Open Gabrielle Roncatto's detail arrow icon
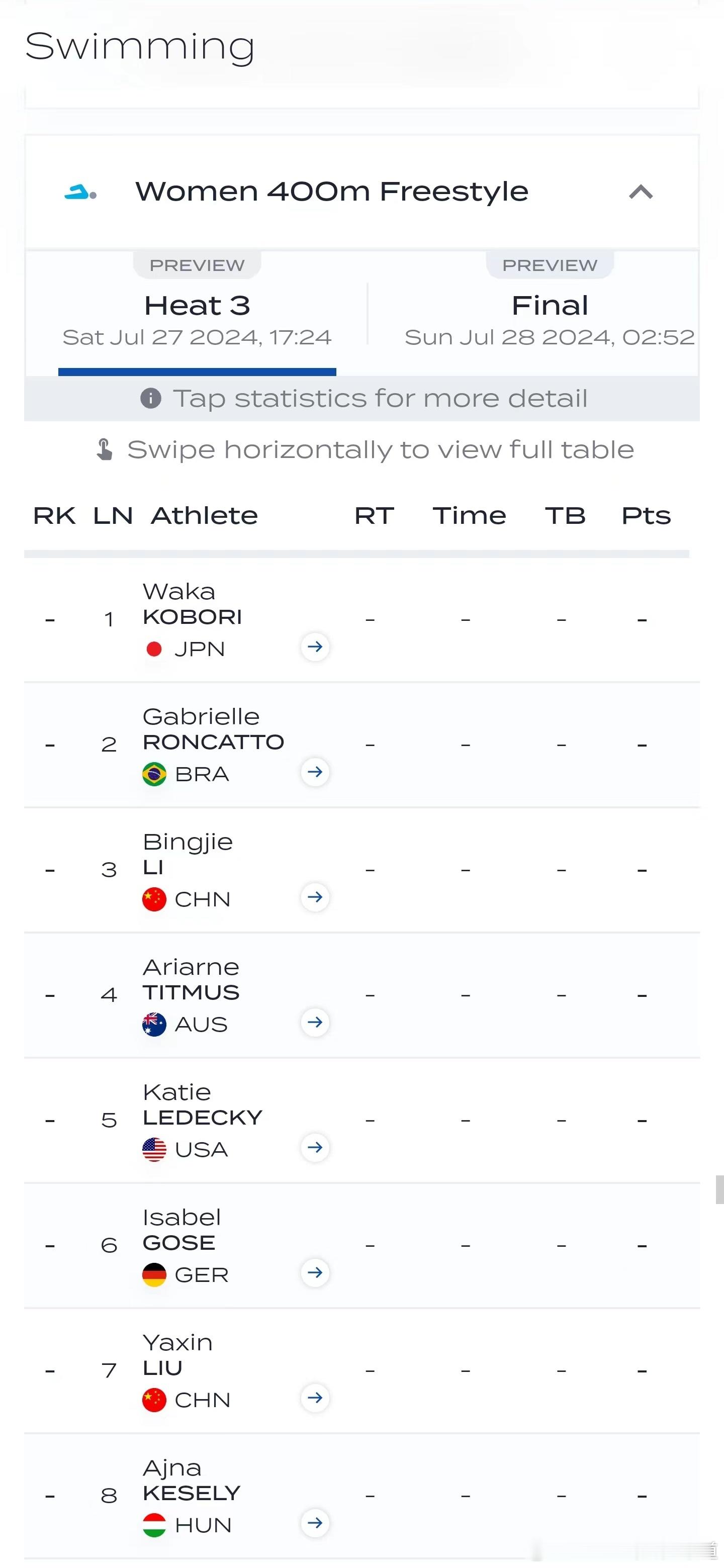This screenshot has height=1568, width=724. coord(315,772)
